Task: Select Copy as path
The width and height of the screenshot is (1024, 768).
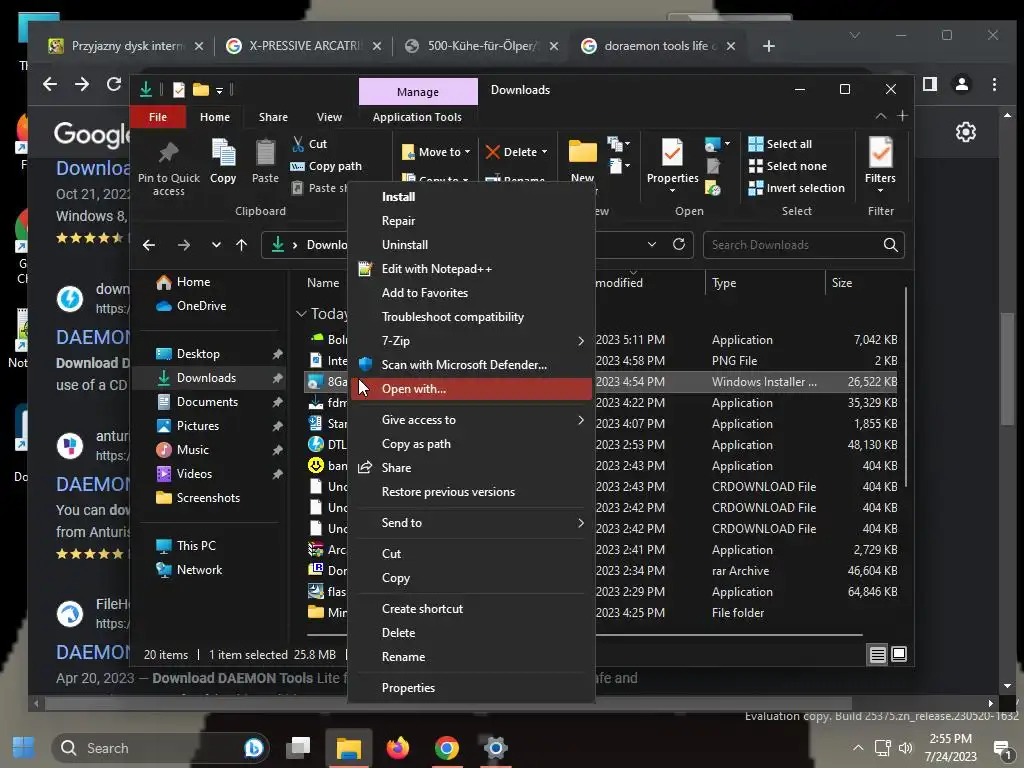Action: click(472, 444)
